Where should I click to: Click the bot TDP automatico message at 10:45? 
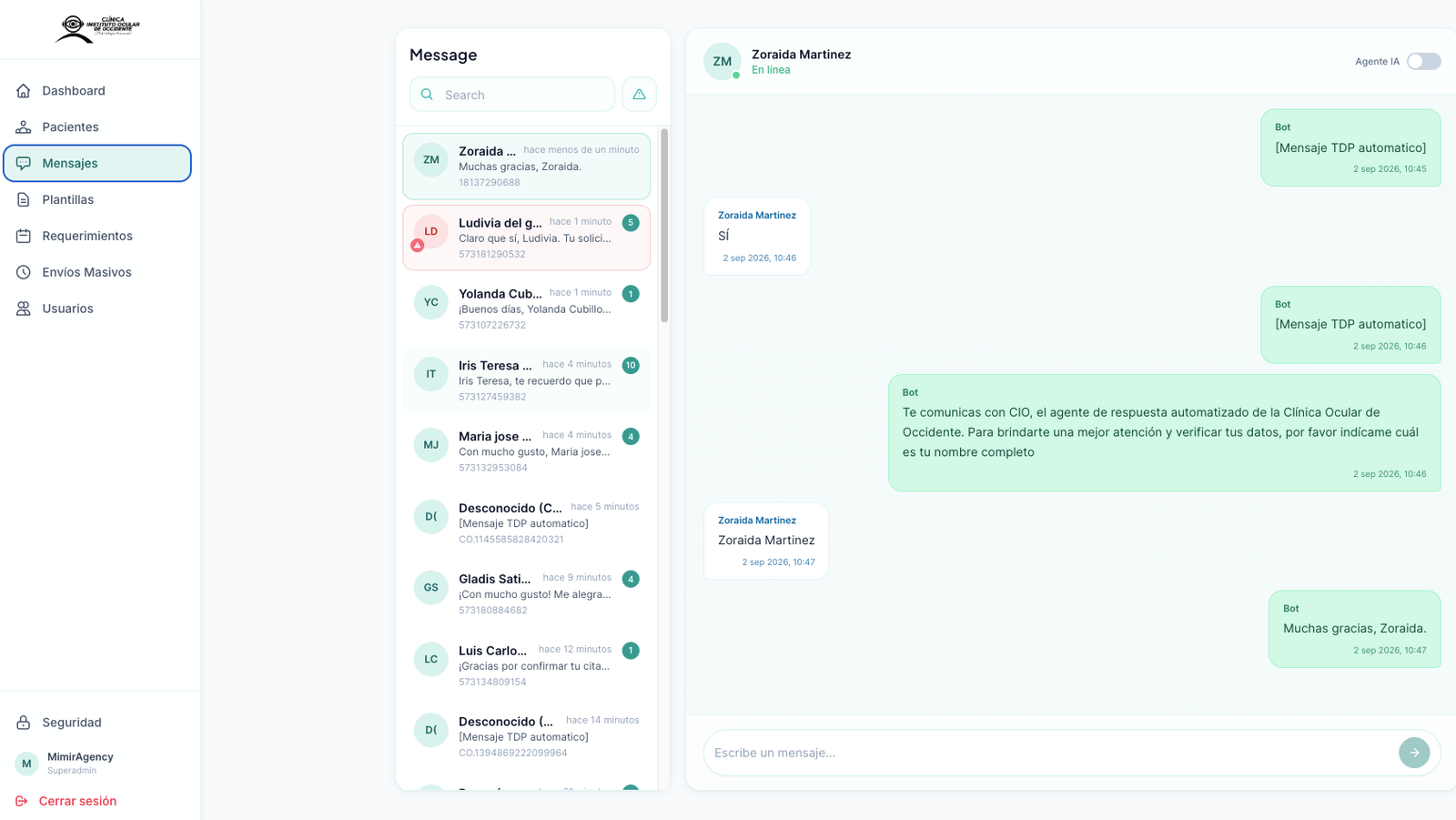[1350, 147]
